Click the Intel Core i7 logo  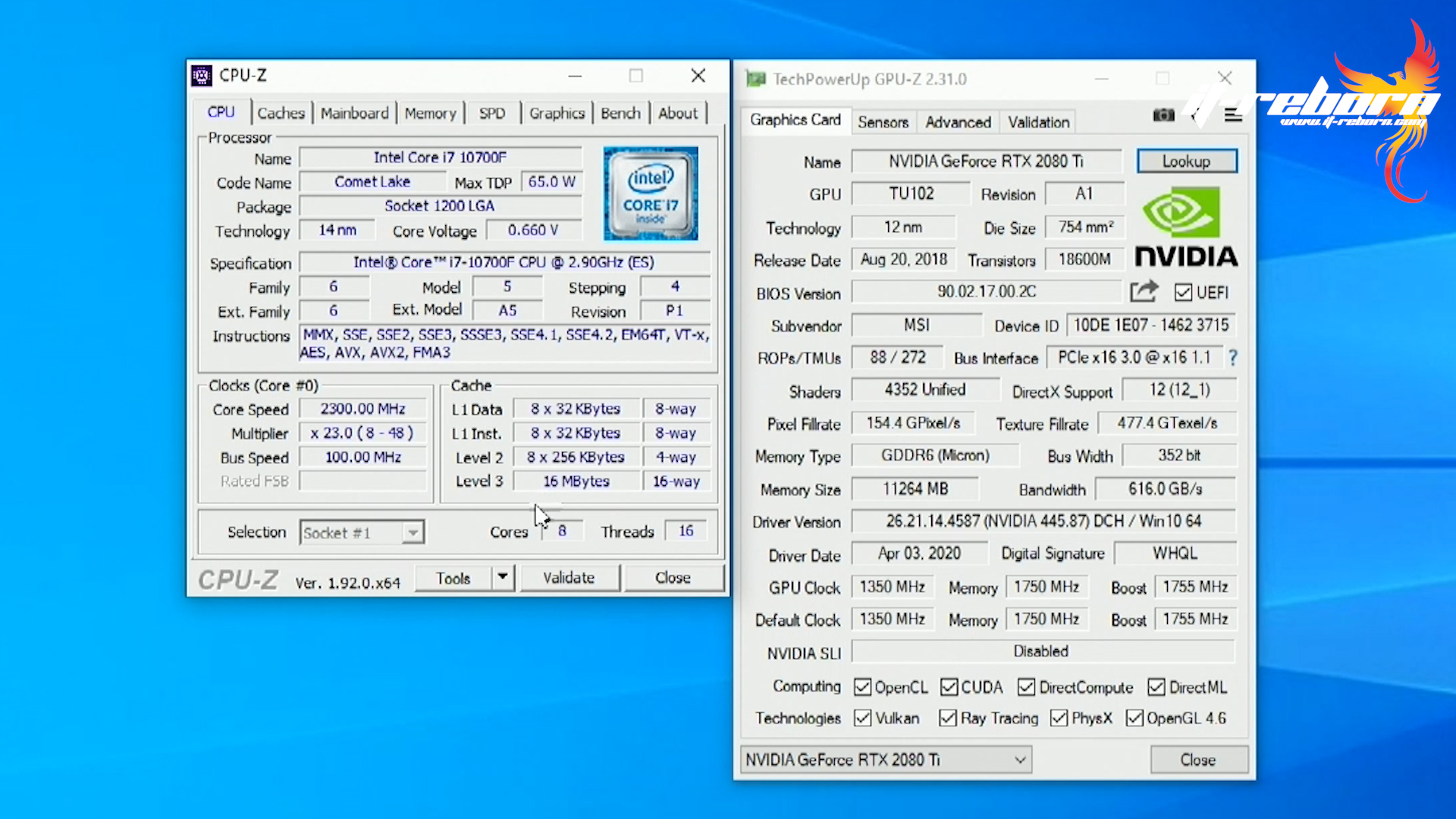click(650, 193)
